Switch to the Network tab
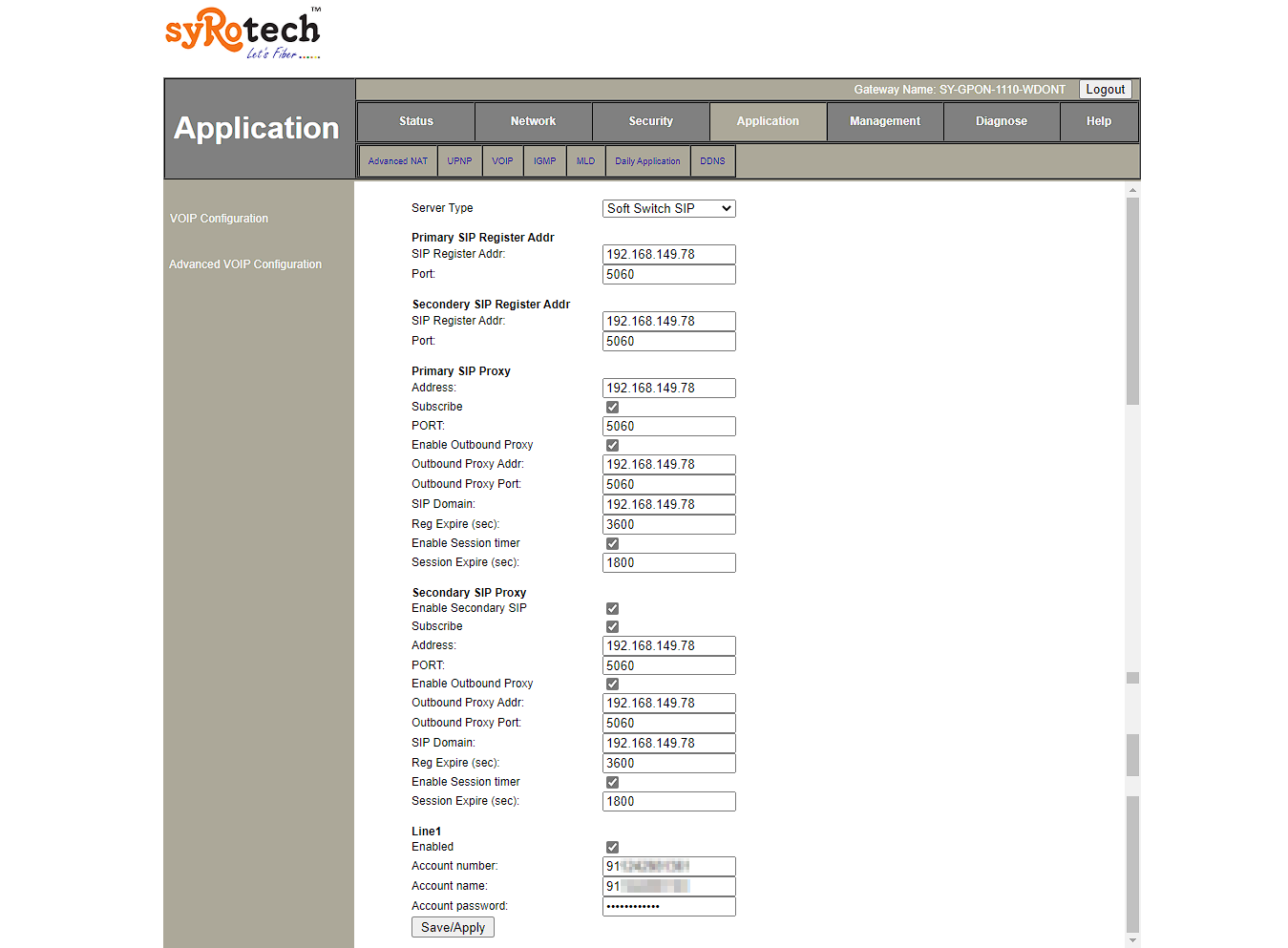 (x=533, y=121)
